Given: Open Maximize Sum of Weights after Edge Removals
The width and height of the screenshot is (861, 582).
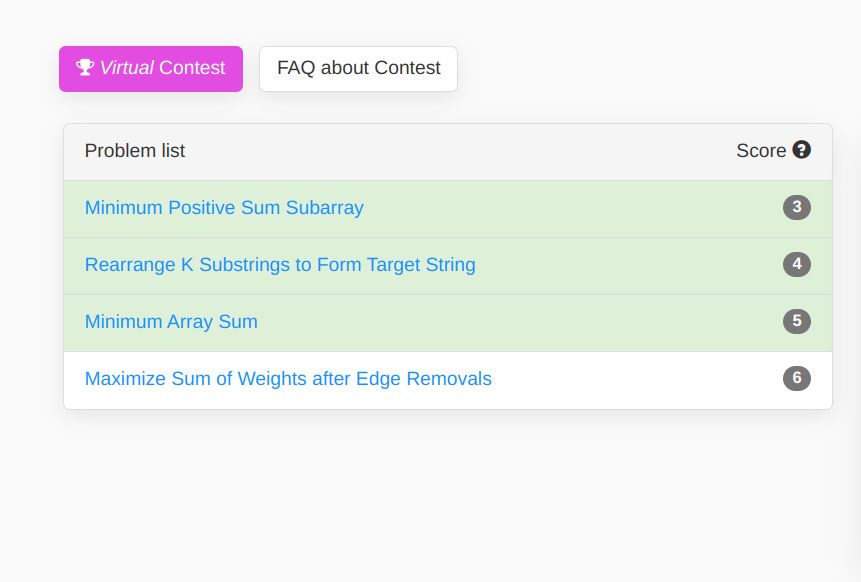Looking at the screenshot, I should [288, 379].
